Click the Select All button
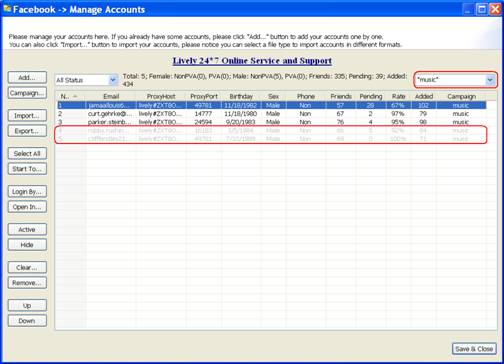The image size is (504, 364). tap(27, 154)
